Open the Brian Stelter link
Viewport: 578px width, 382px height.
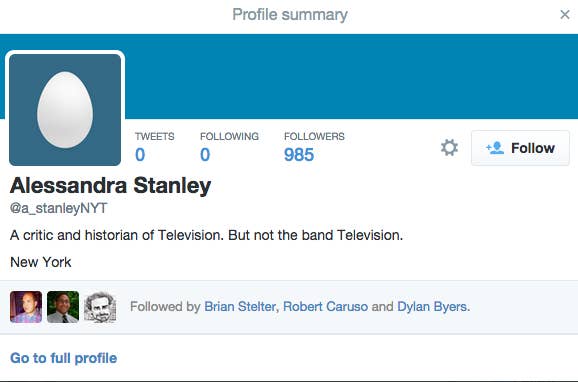[x=240, y=306]
